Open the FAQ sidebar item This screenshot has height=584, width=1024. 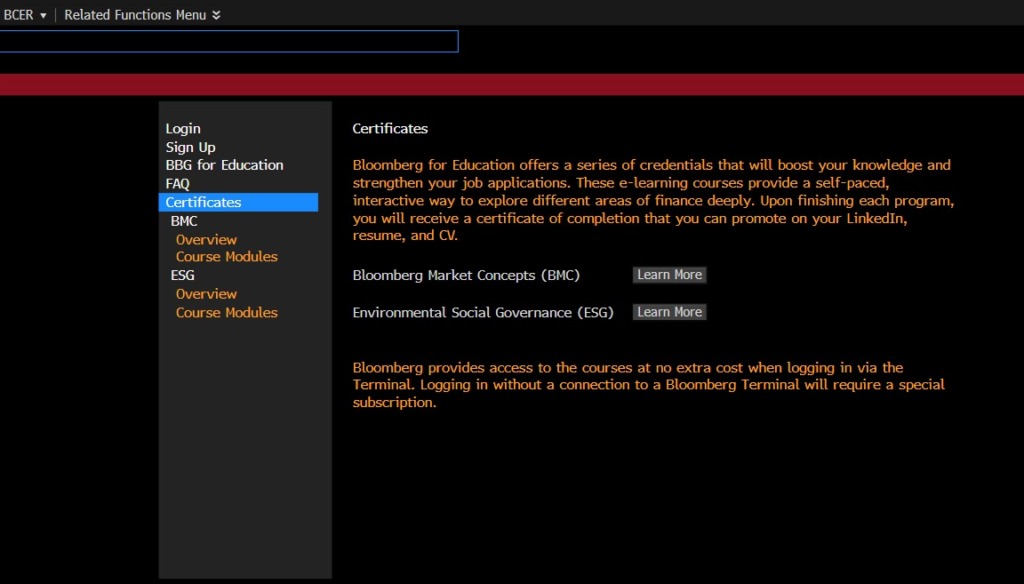click(177, 184)
